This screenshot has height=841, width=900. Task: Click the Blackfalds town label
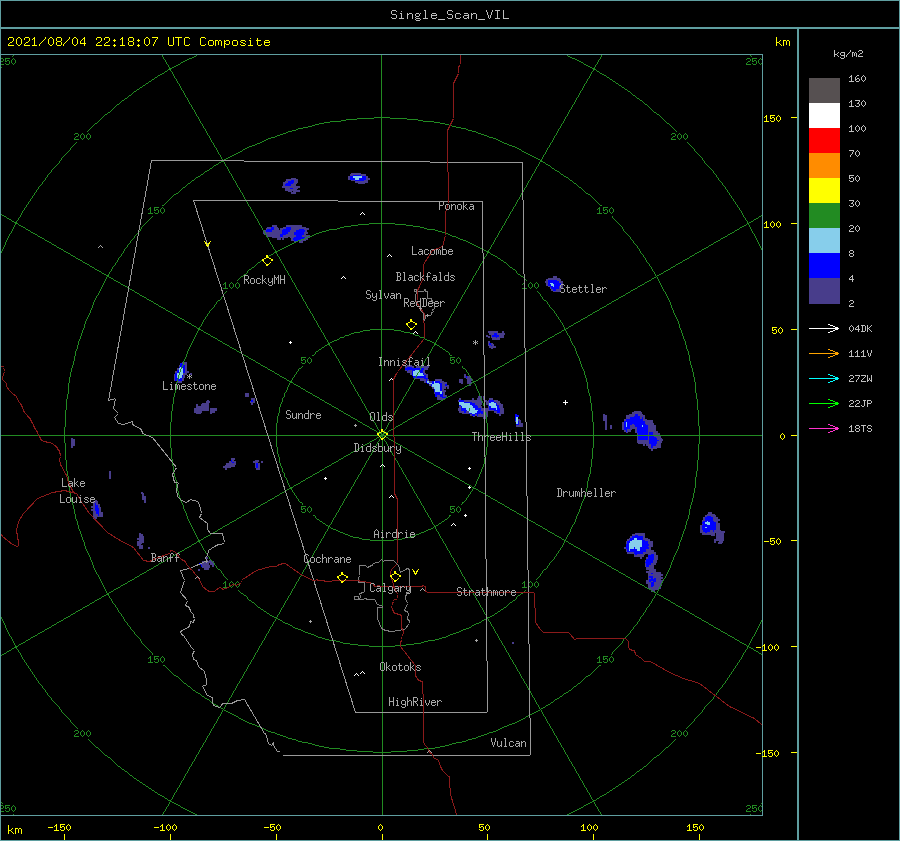[425, 277]
